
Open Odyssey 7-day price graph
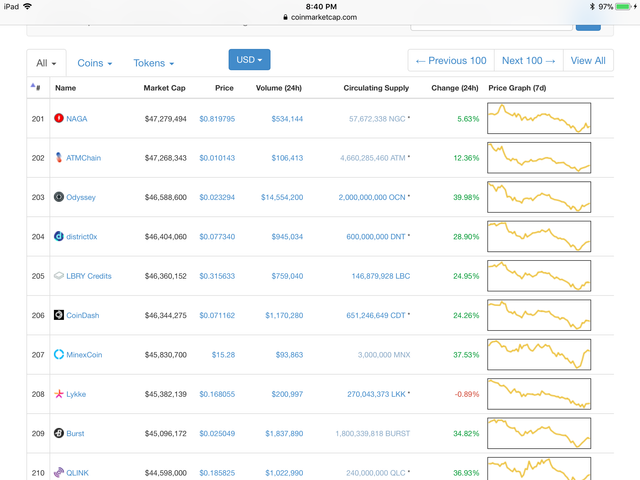(x=539, y=197)
